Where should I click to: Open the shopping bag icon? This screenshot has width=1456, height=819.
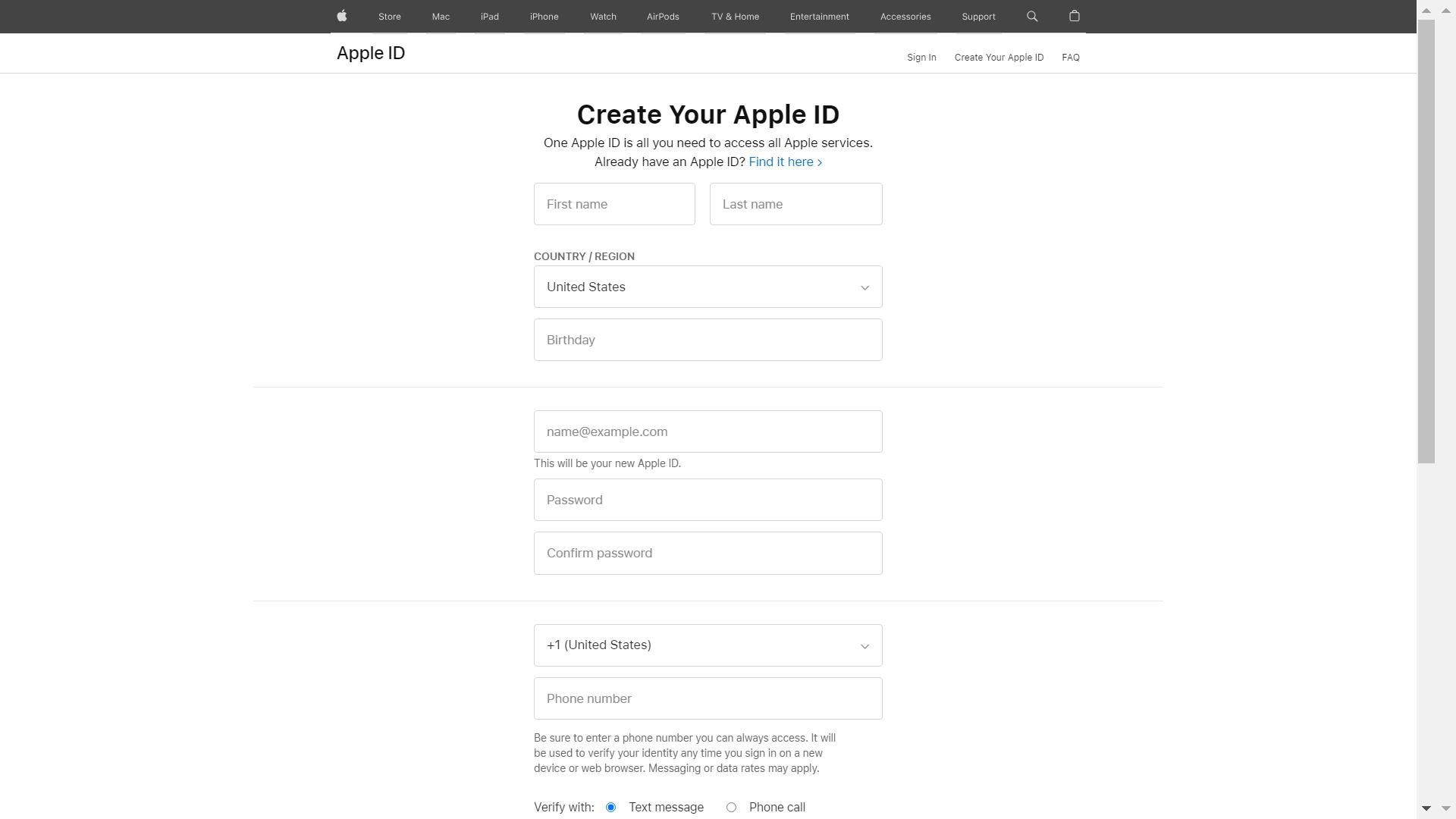(1074, 16)
